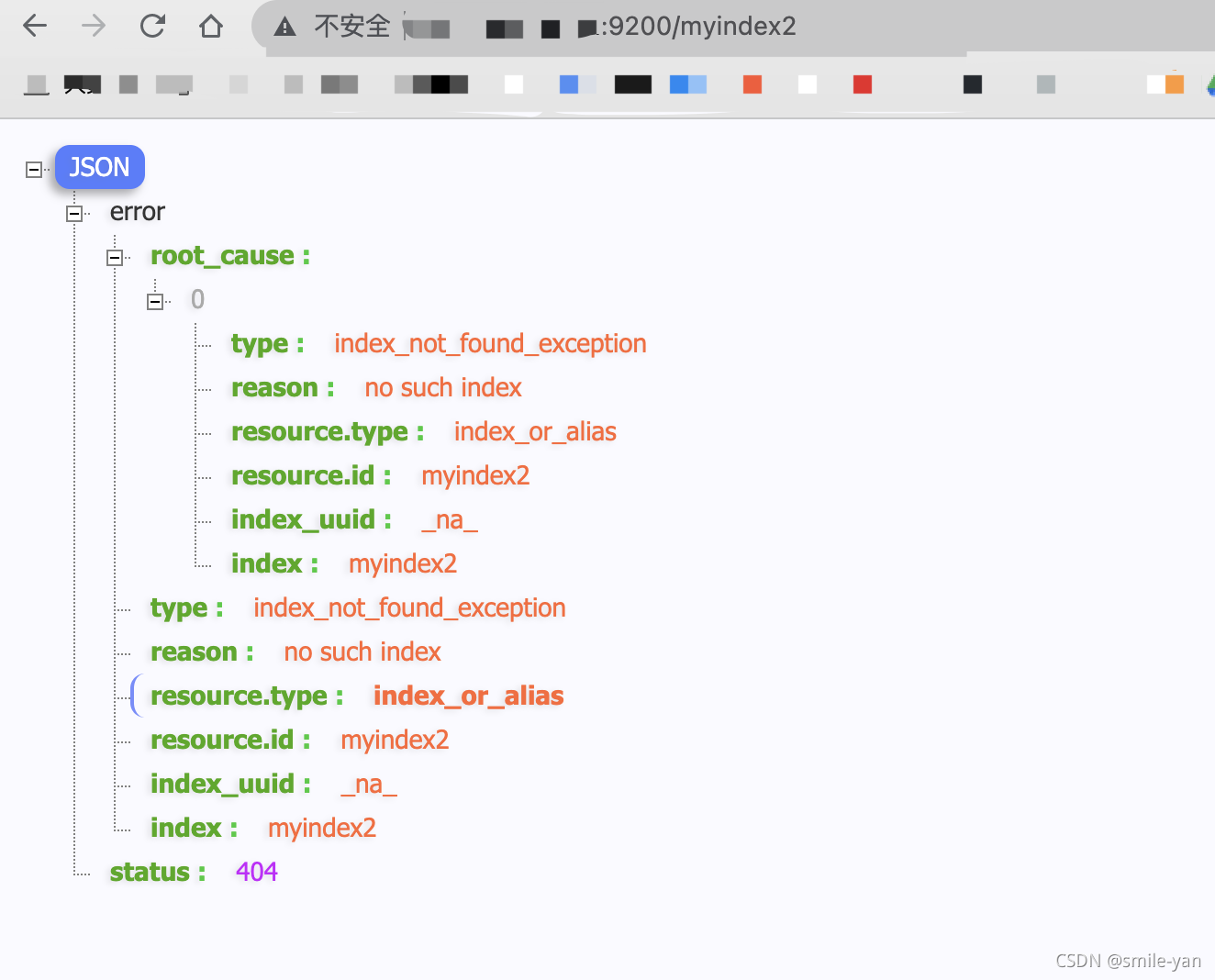The height and width of the screenshot is (980, 1215).
Task: Click error-level resource.id value myindex2
Action: (x=395, y=741)
